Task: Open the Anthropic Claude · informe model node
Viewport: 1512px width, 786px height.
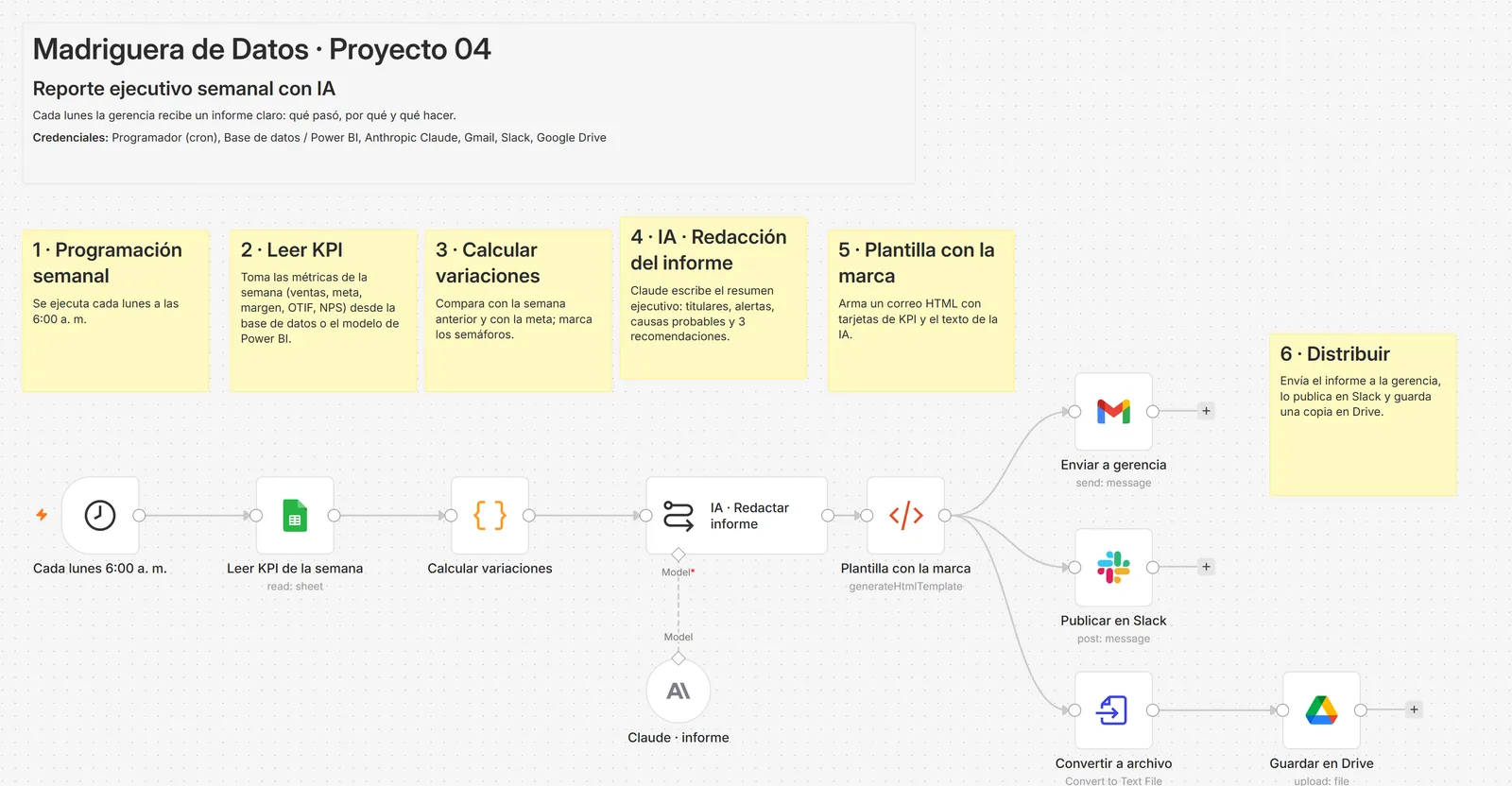Action: tap(679, 691)
